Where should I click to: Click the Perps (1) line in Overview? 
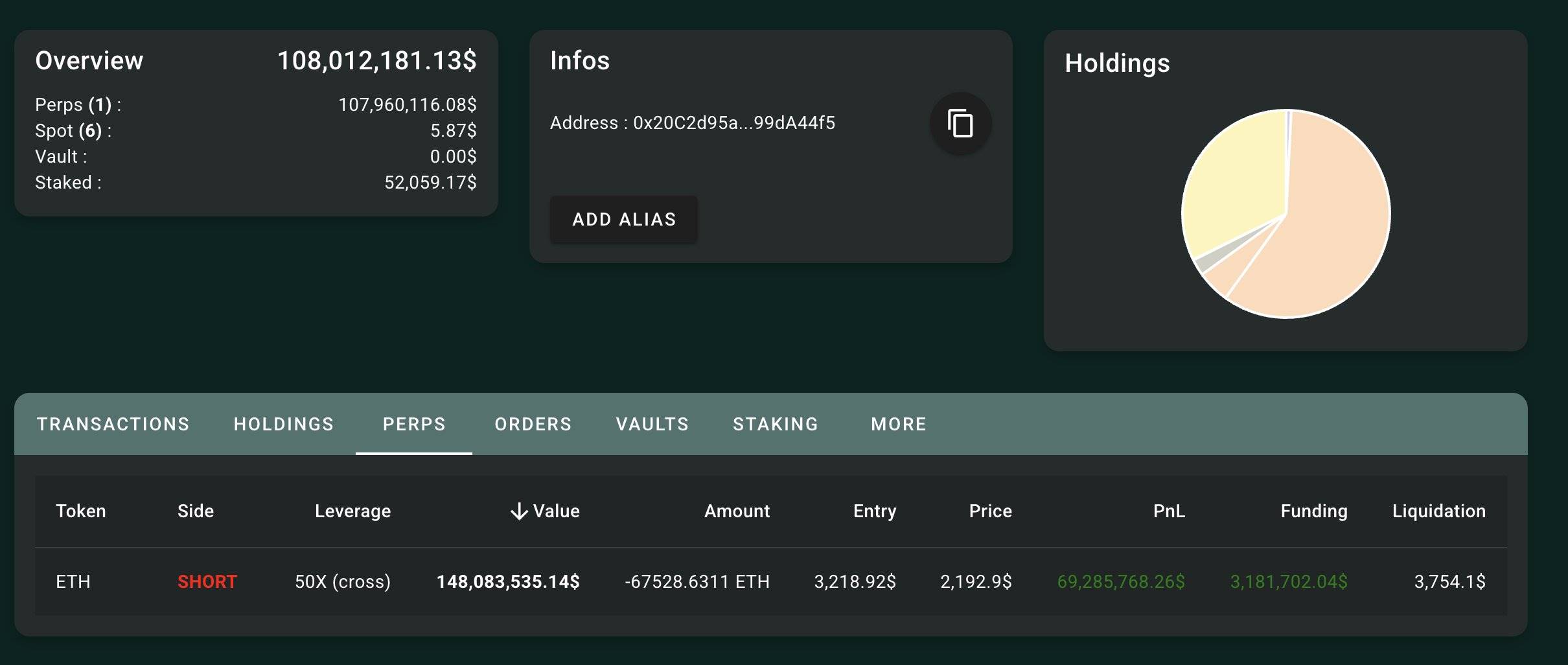point(76,104)
